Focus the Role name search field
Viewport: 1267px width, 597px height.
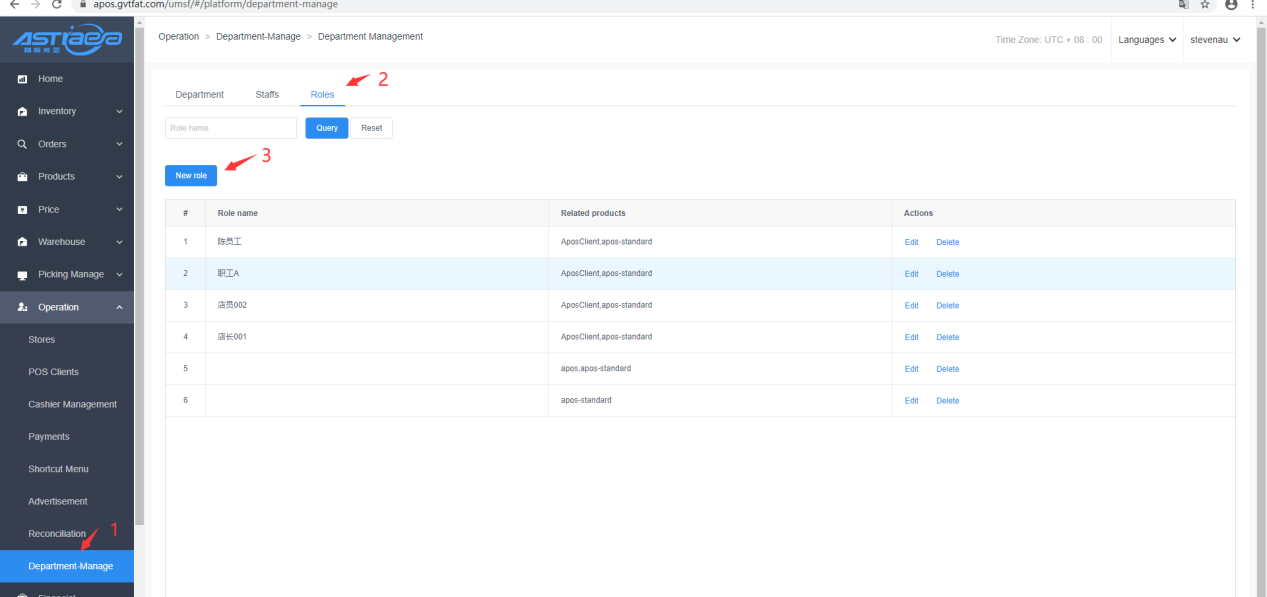(231, 128)
